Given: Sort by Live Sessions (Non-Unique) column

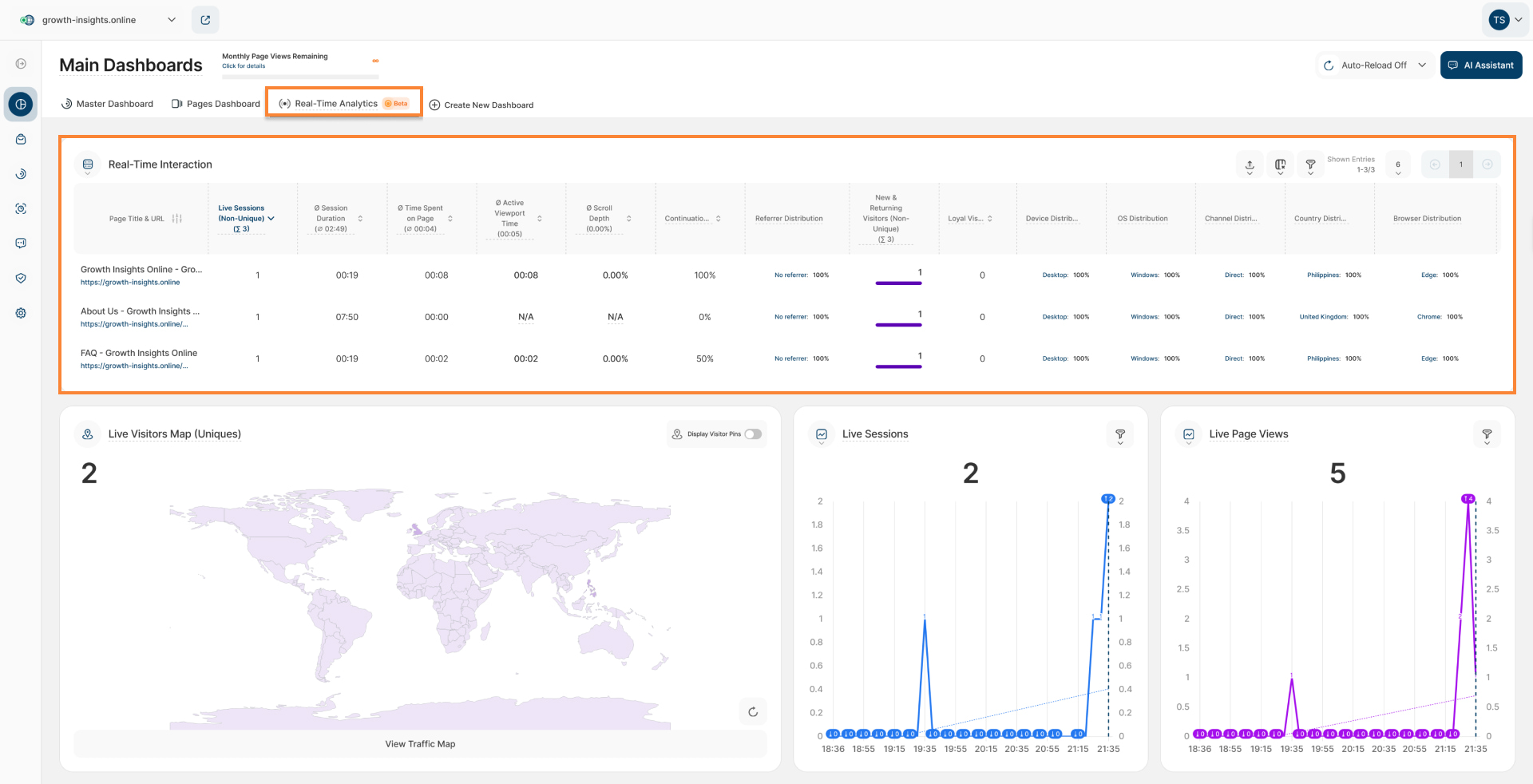Looking at the screenshot, I should [x=246, y=219].
